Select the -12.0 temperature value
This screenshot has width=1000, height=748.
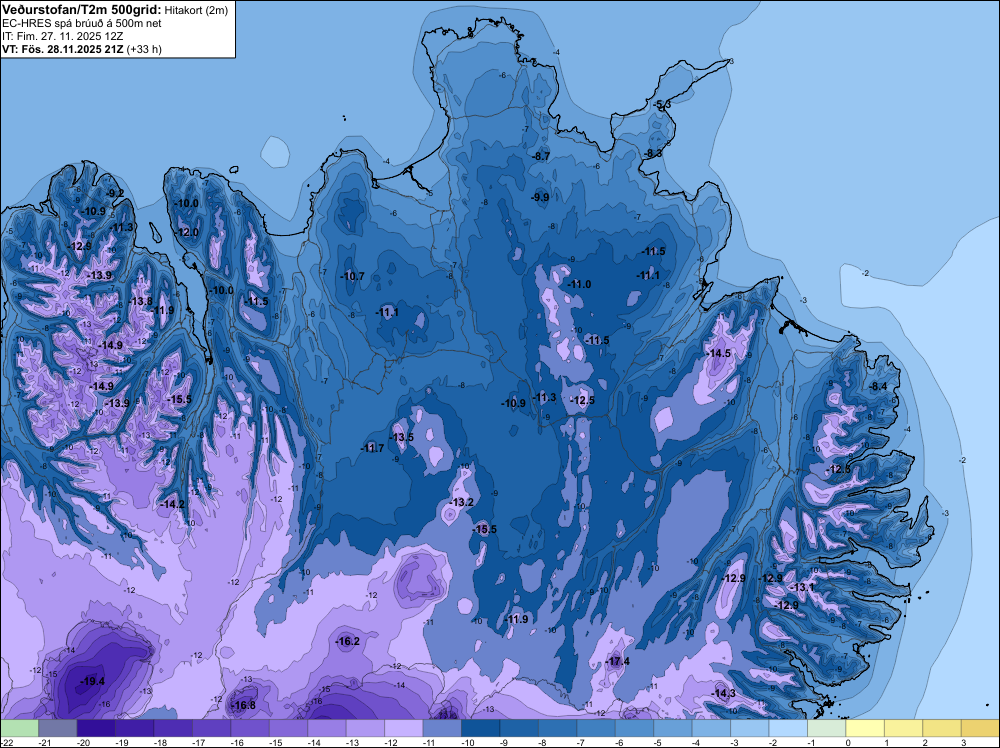(187, 232)
